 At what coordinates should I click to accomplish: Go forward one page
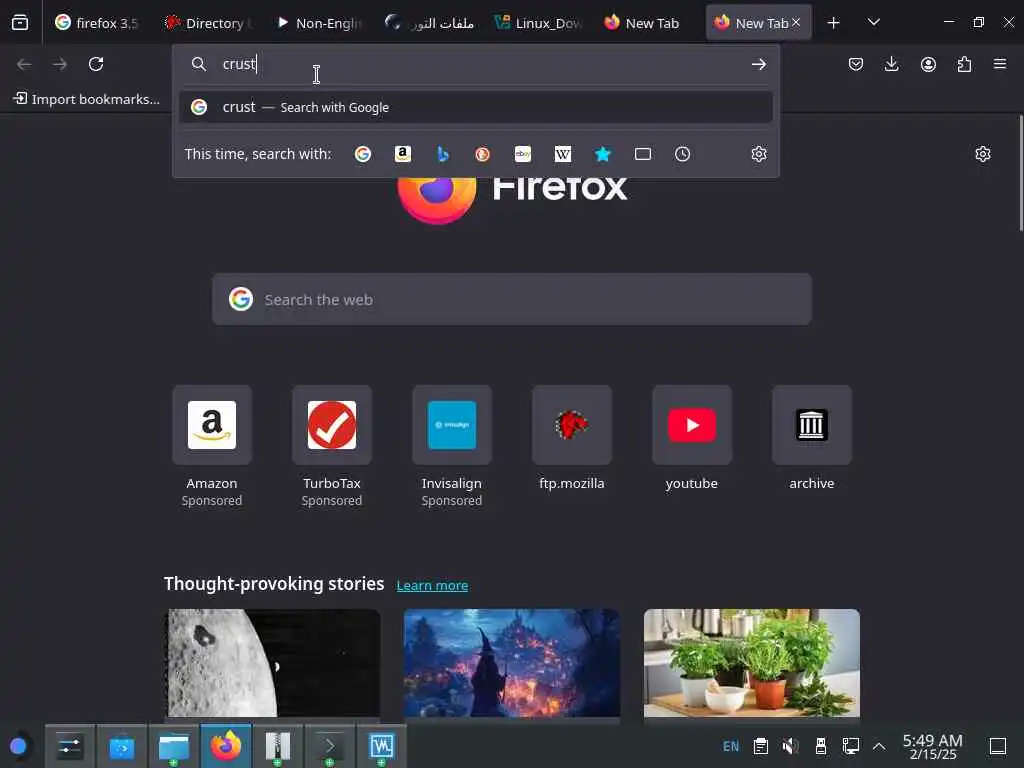point(60,64)
